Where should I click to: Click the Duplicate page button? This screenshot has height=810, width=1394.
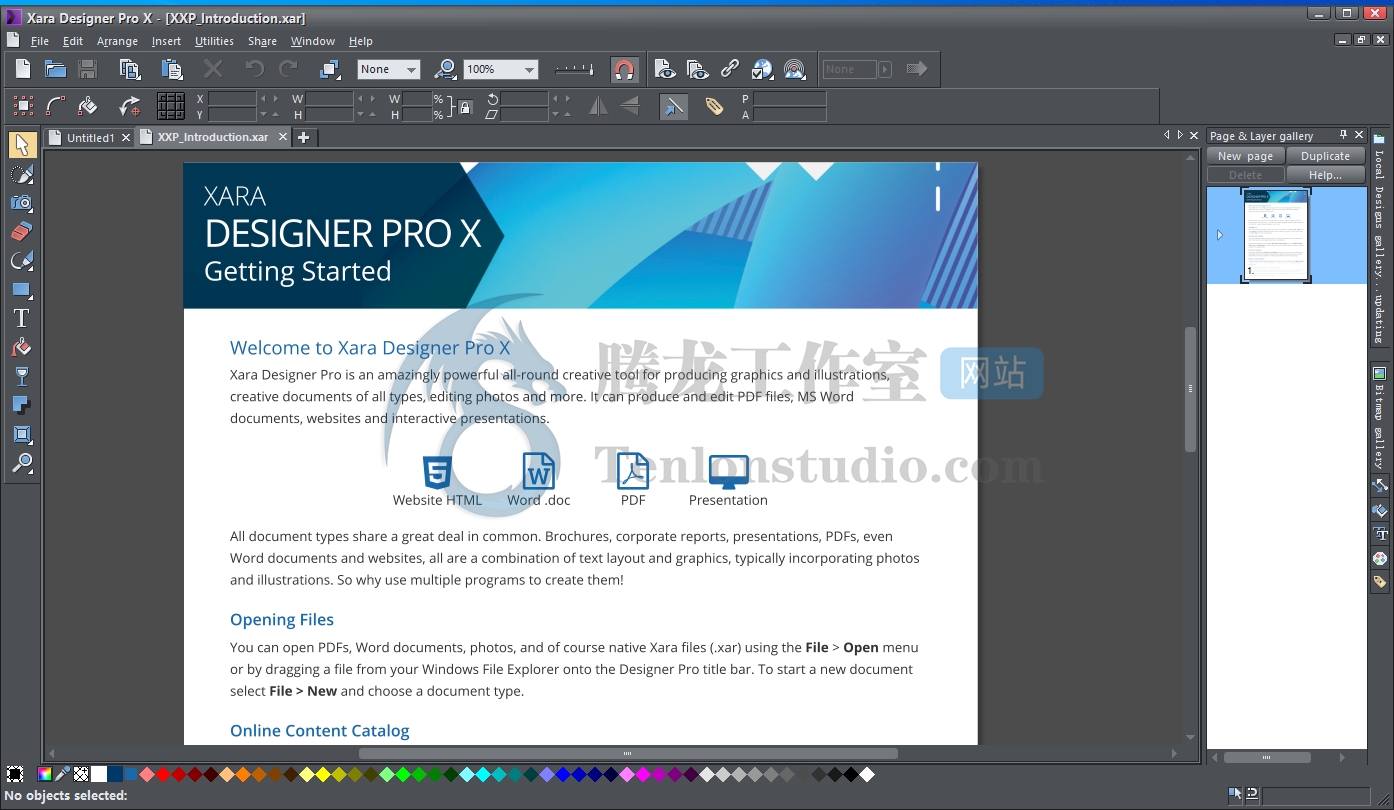click(x=1325, y=156)
